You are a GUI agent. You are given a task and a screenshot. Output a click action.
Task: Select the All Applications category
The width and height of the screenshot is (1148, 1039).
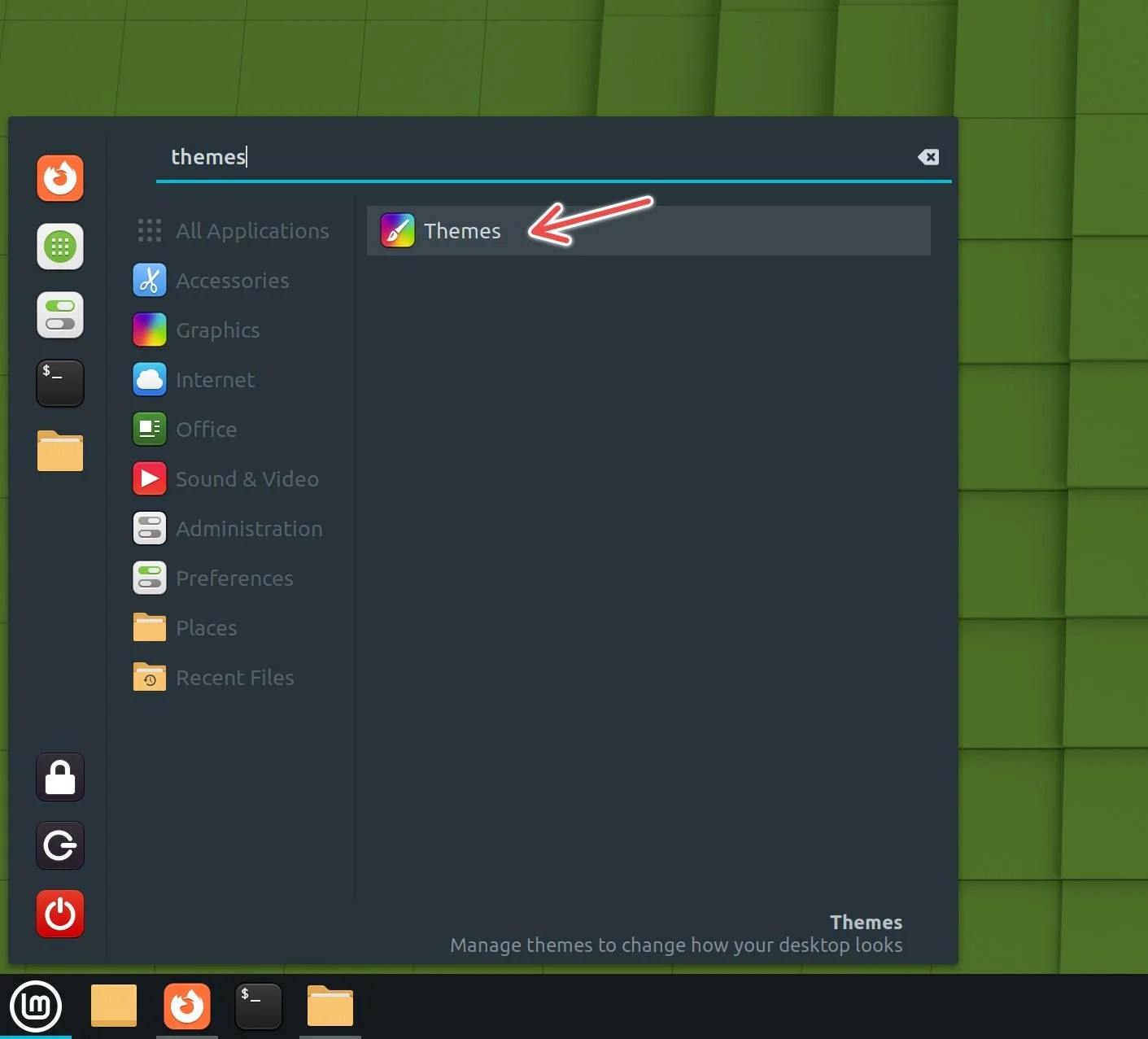(233, 231)
